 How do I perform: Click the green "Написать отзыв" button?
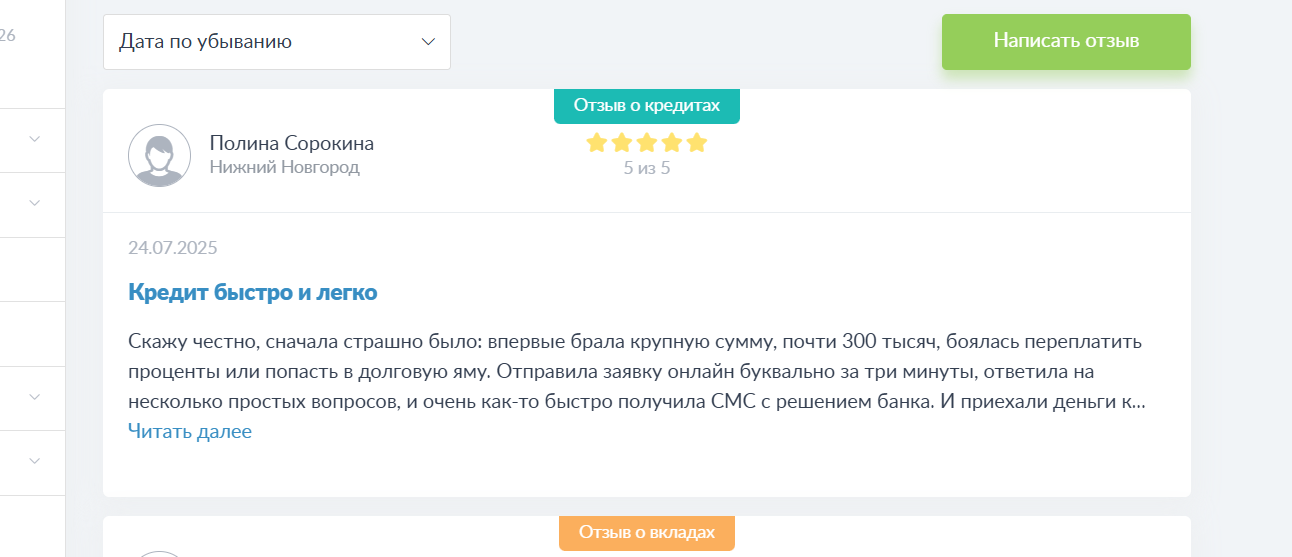(1066, 41)
